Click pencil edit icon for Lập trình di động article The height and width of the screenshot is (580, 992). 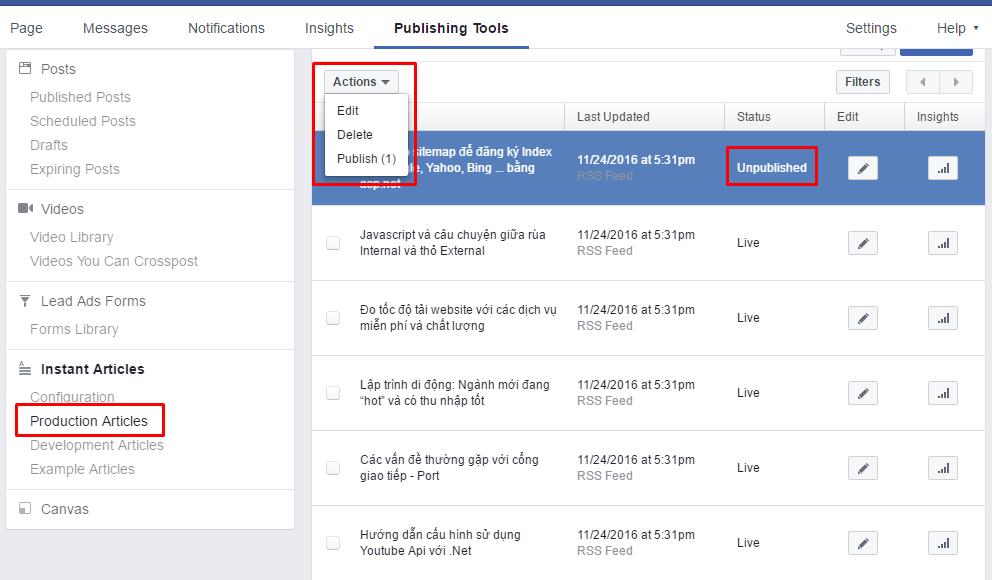point(862,393)
